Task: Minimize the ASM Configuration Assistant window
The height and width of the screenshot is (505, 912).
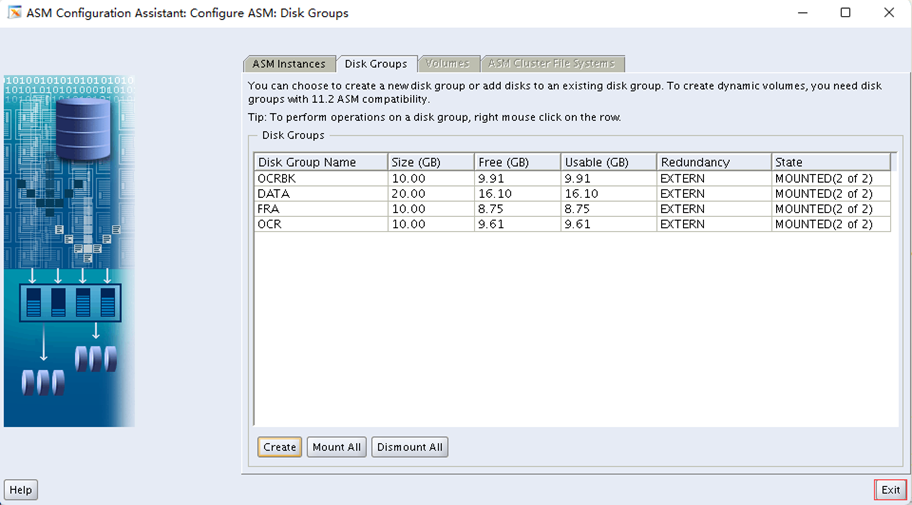Action: (x=803, y=13)
